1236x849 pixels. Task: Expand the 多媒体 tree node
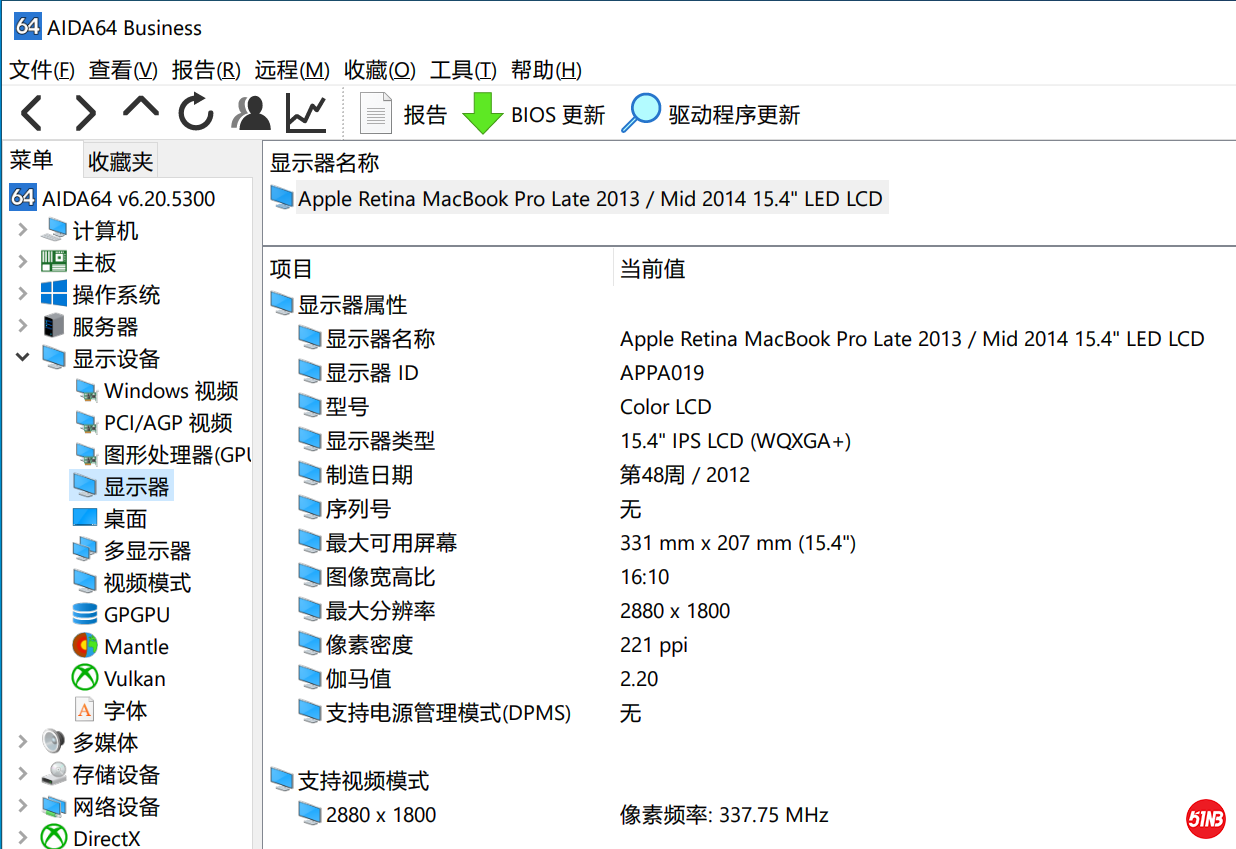coord(23,743)
